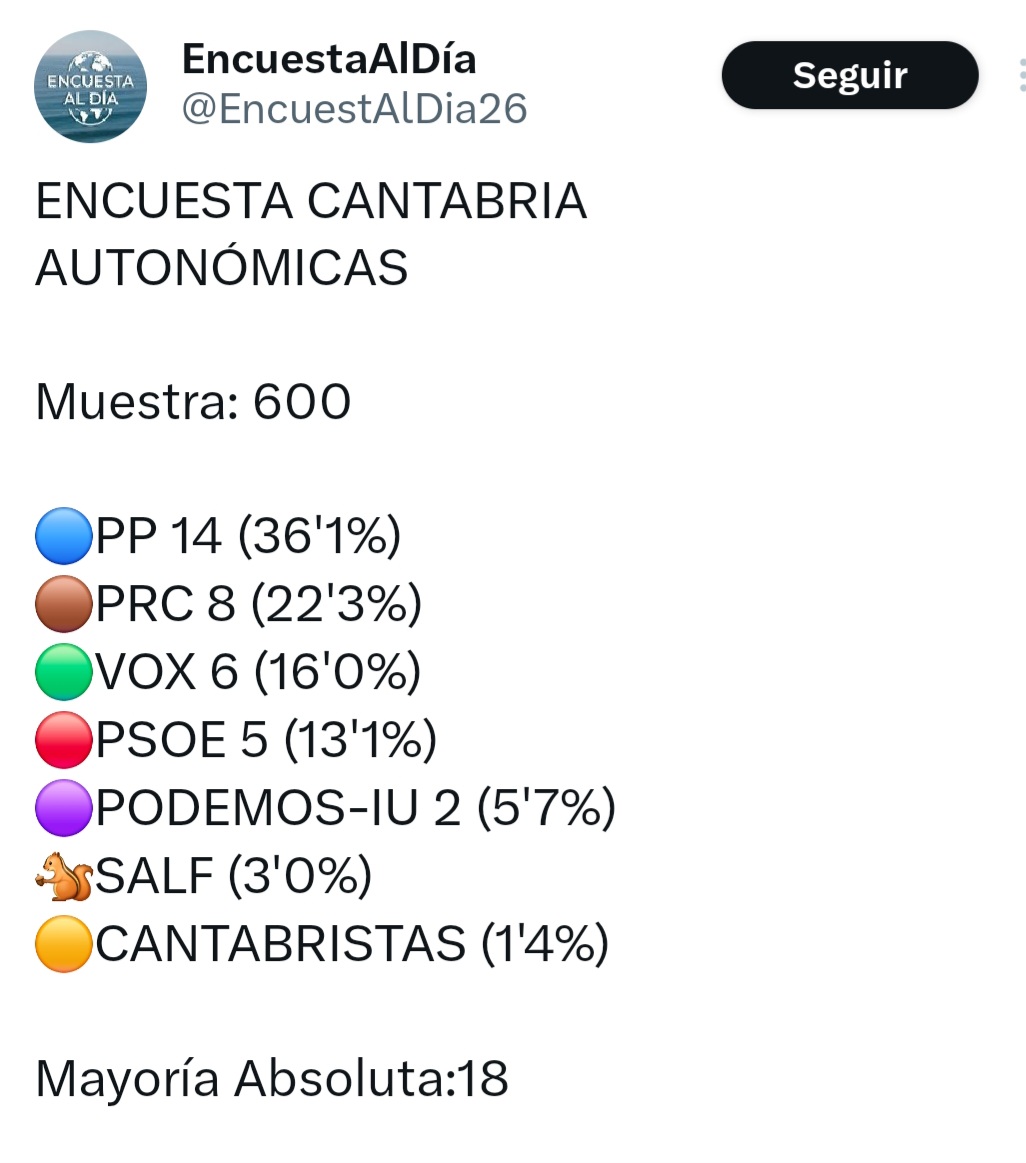This screenshot has height=1163, width=1026.
Task: Click the Mayoría Absoluta:18 line
Action: (x=272, y=1079)
